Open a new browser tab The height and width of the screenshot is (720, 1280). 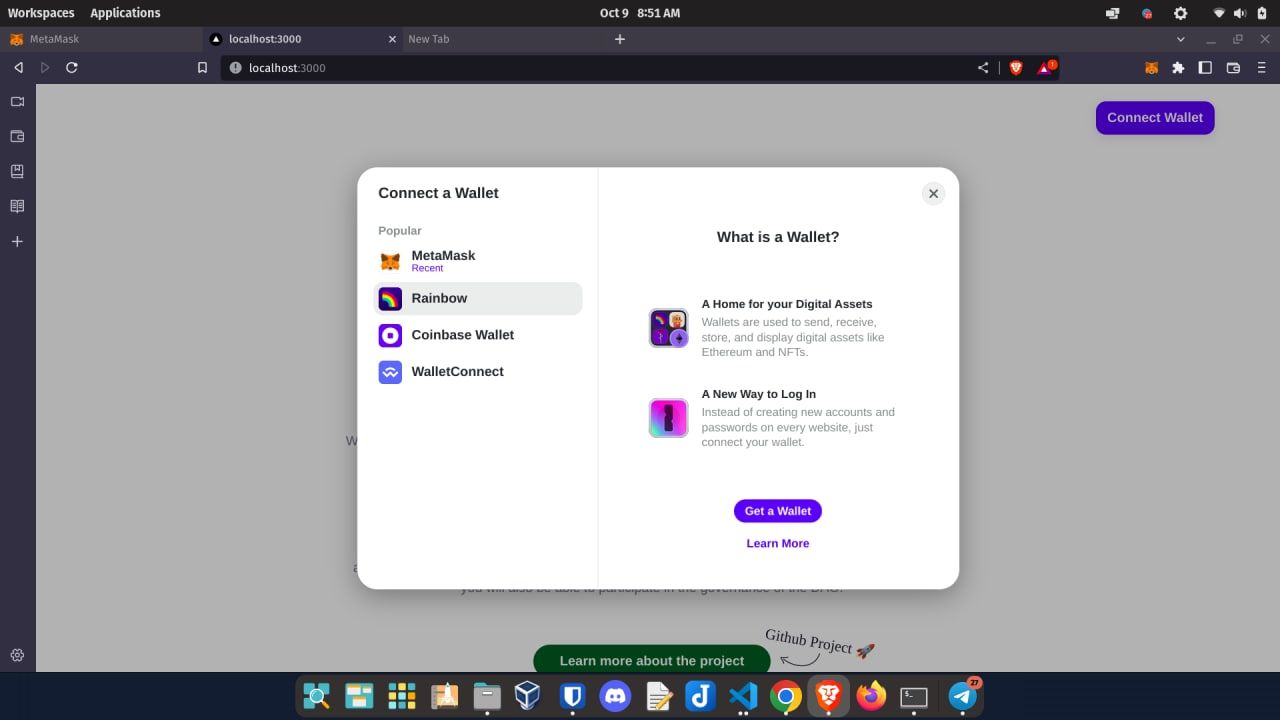tap(620, 39)
